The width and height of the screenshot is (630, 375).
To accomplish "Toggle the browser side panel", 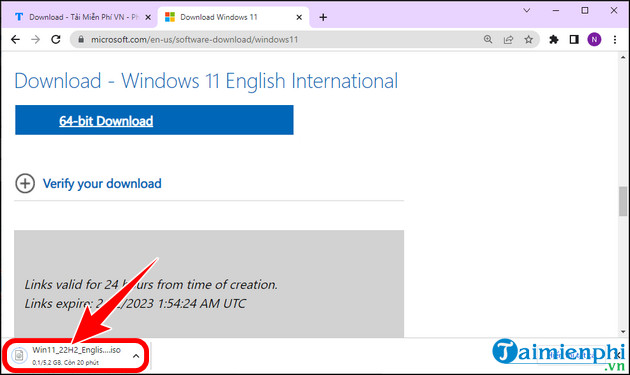I will (574, 39).
